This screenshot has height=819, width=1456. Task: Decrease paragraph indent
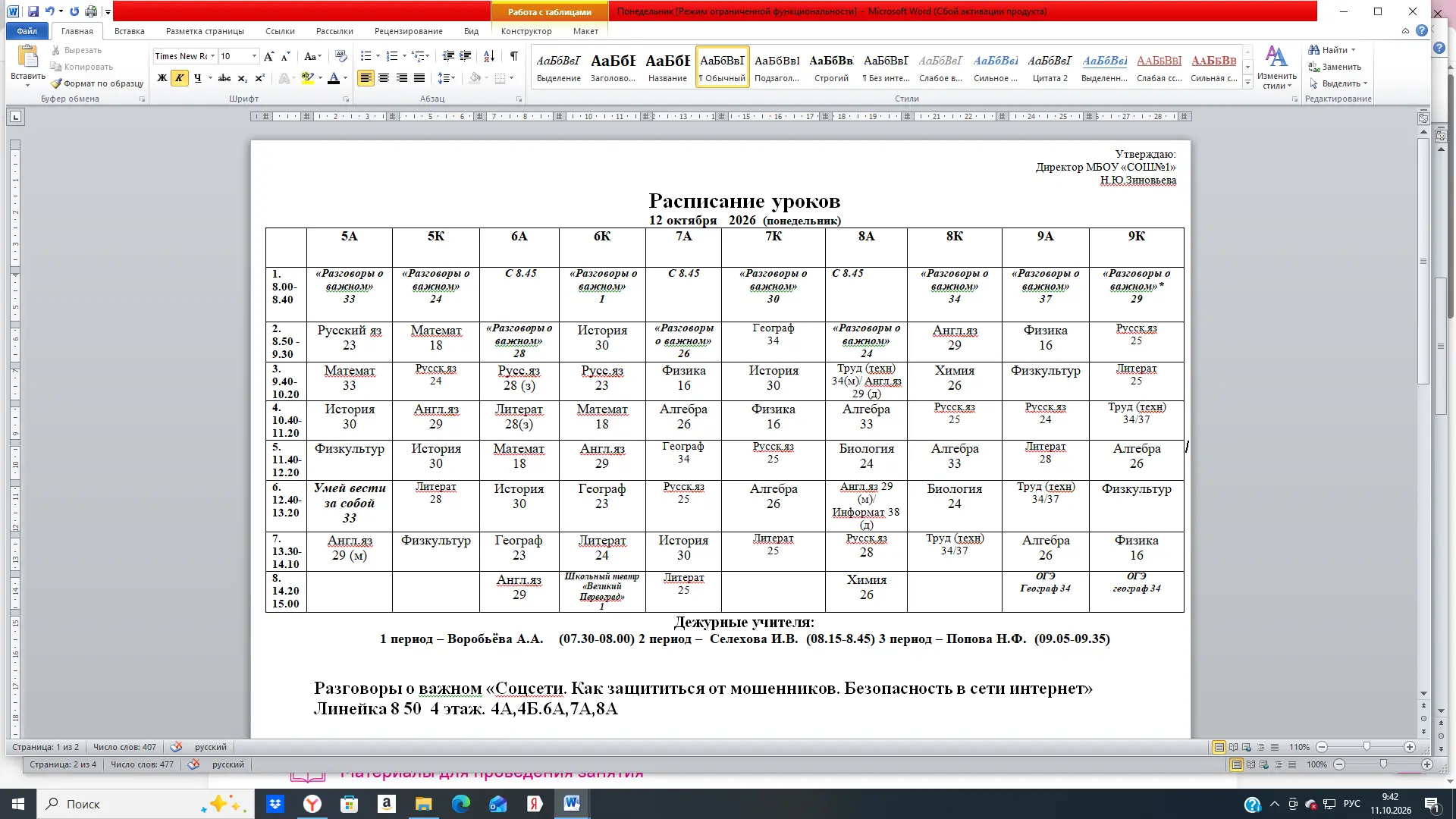pos(448,56)
